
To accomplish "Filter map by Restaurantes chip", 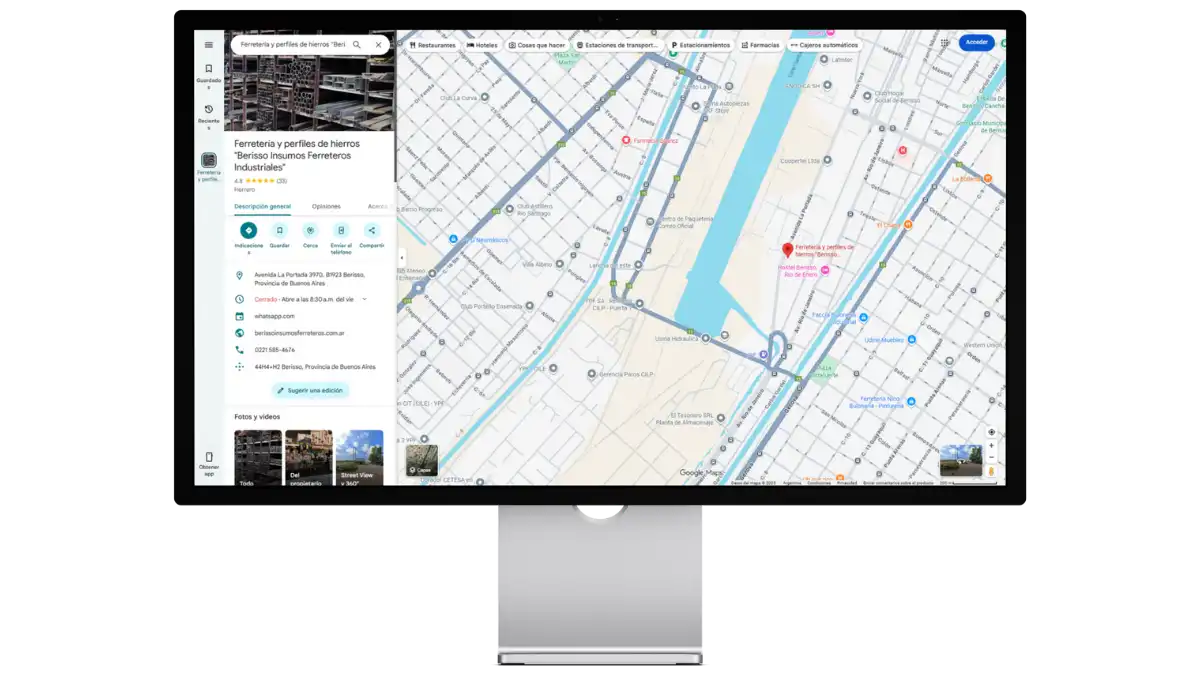I will tap(432, 45).
